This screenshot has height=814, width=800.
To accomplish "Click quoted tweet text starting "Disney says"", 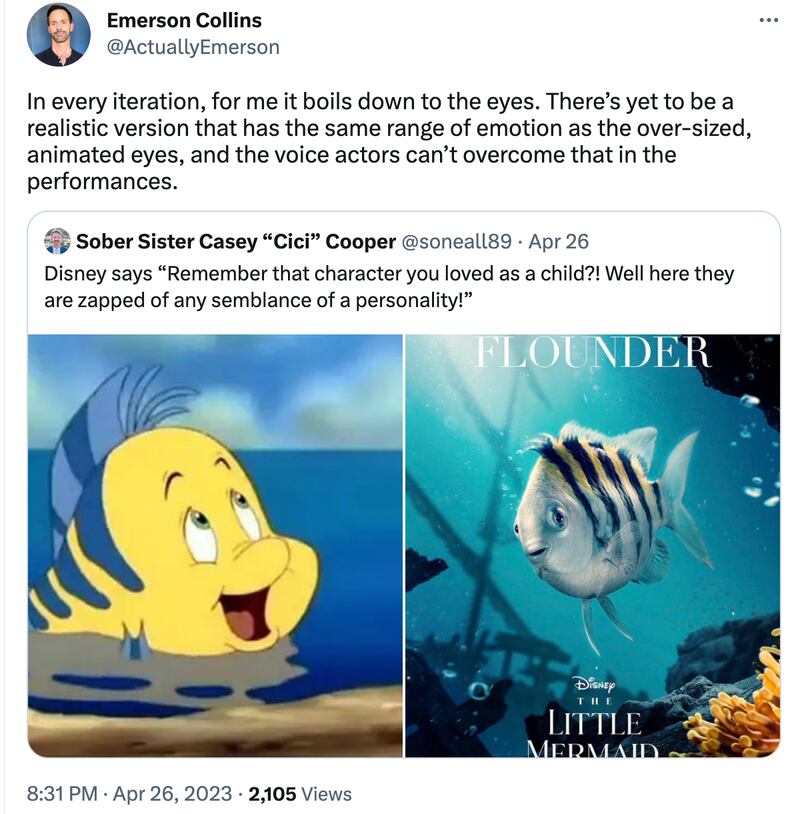I will 388,285.
